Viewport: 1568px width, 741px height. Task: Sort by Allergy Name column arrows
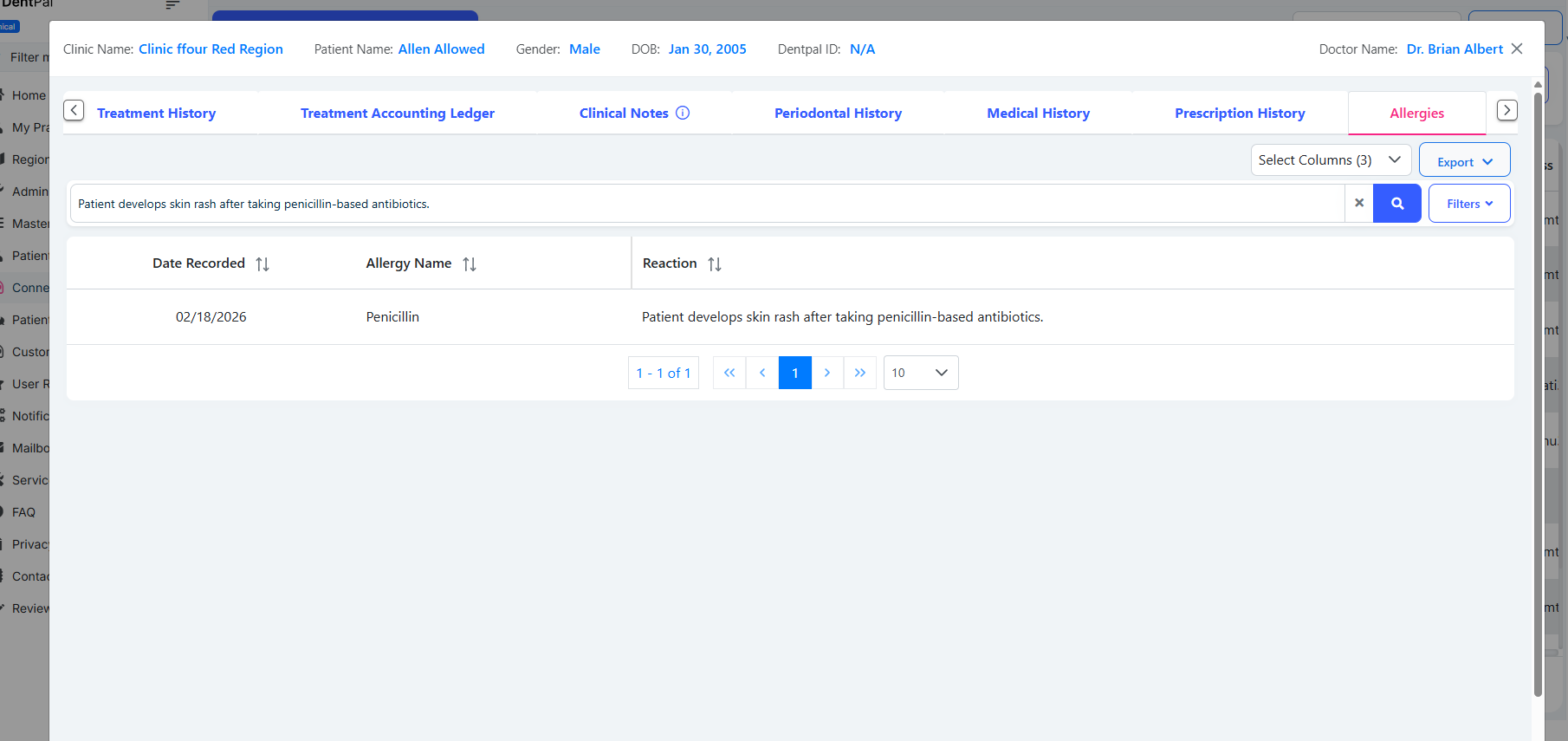pyautogui.click(x=470, y=264)
